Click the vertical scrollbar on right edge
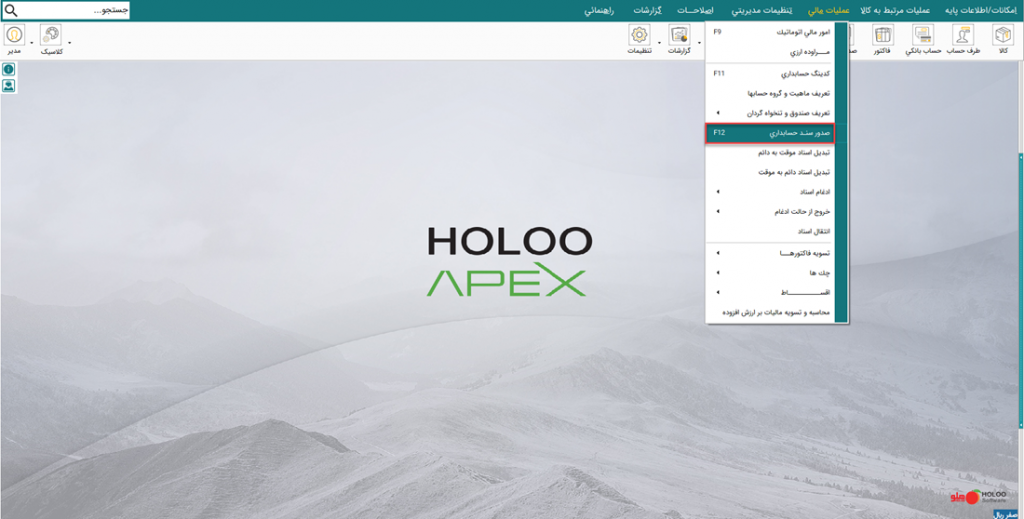1024x519 pixels. pyautogui.click(x=1021, y=290)
